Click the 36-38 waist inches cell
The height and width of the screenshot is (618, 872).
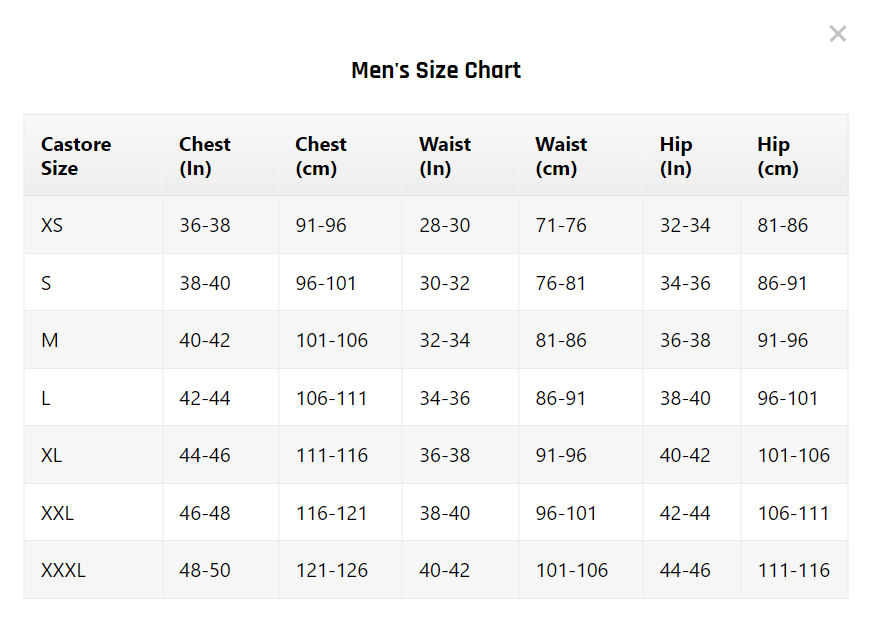coord(445,455)
